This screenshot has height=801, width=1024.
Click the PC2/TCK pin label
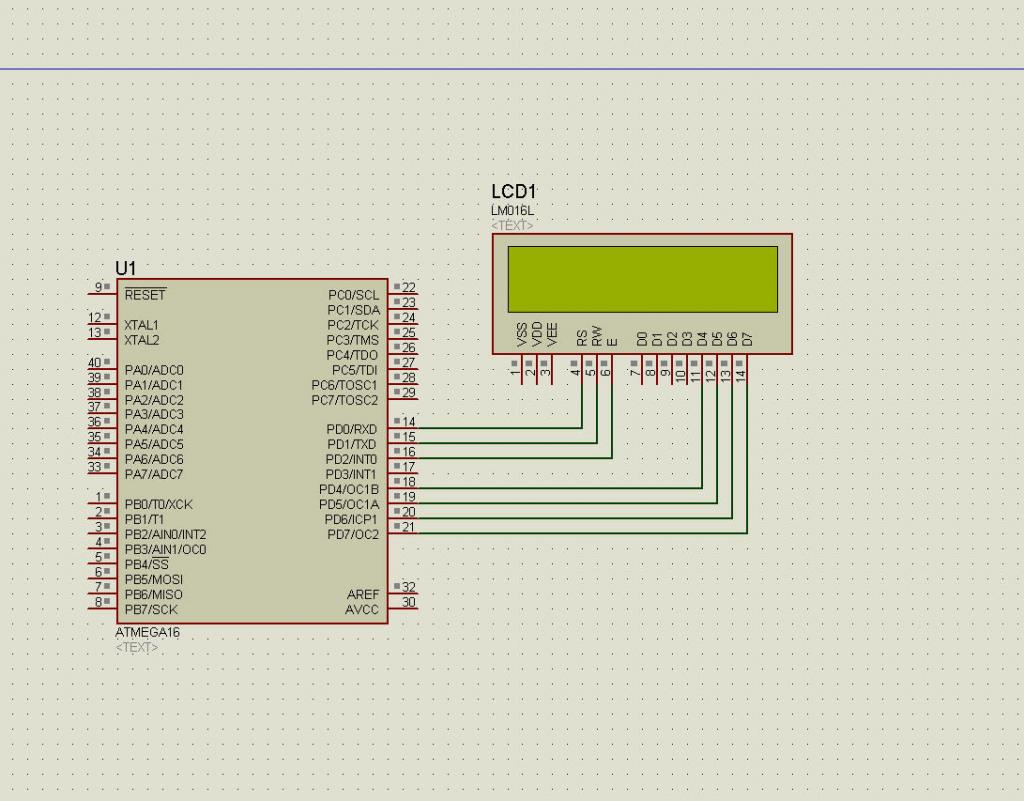[x=353, y=325]
